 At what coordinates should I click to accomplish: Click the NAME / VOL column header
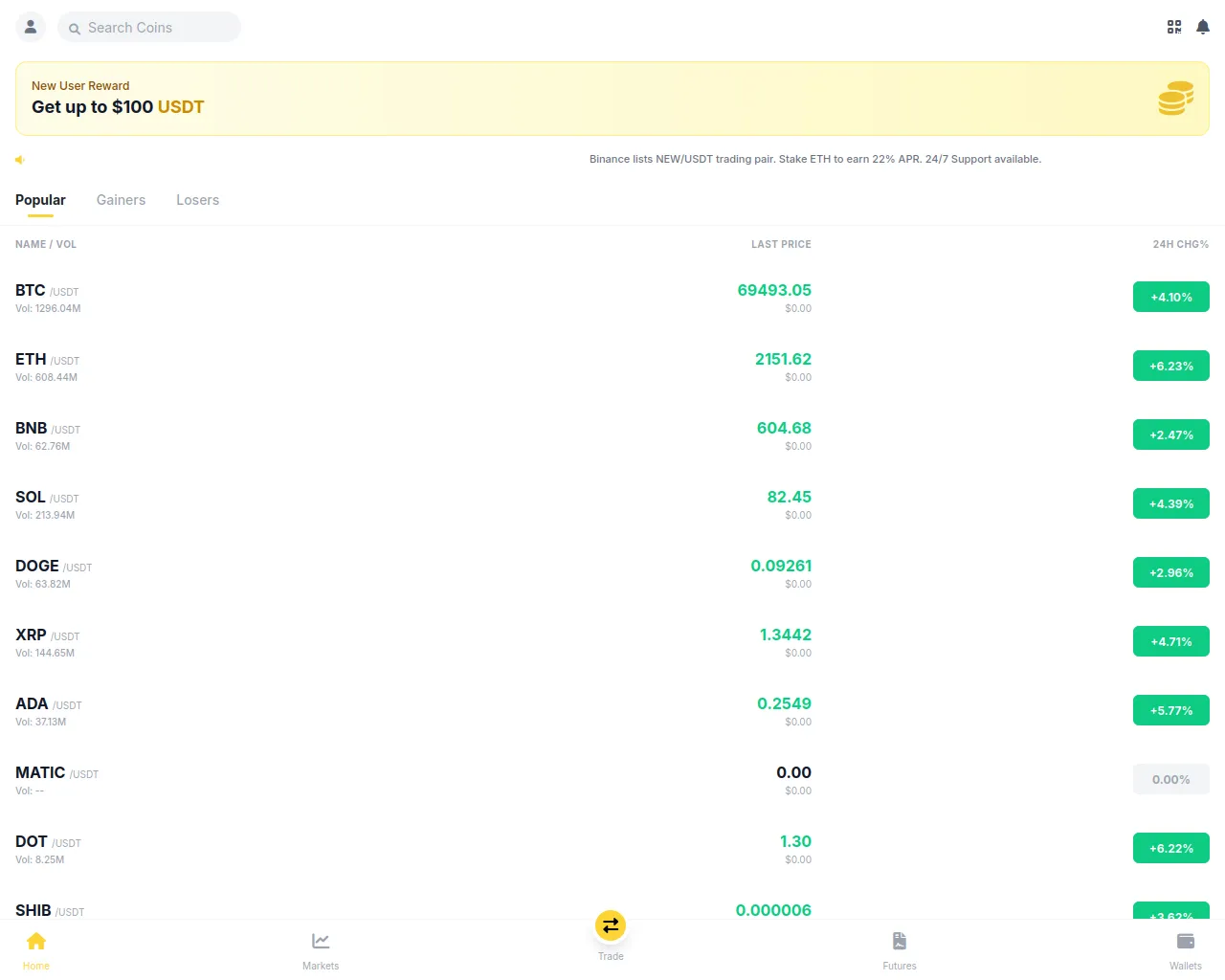coord(46,244)
